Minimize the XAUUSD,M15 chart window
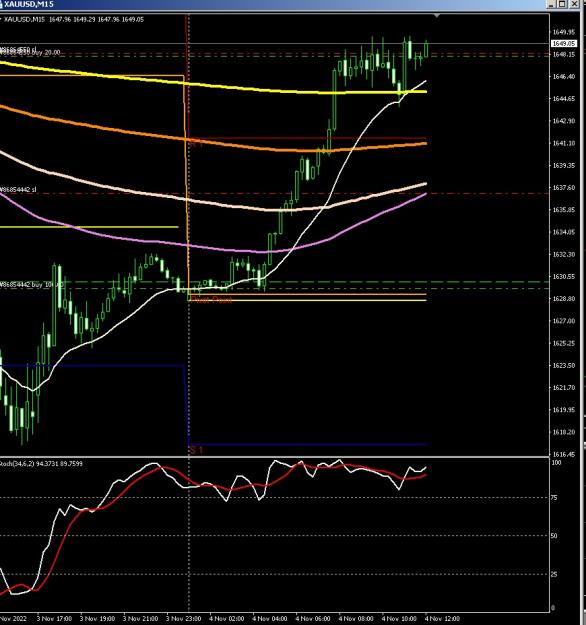Screen dimensions: 586x625 pyautogui.click(x=551, y=4)
